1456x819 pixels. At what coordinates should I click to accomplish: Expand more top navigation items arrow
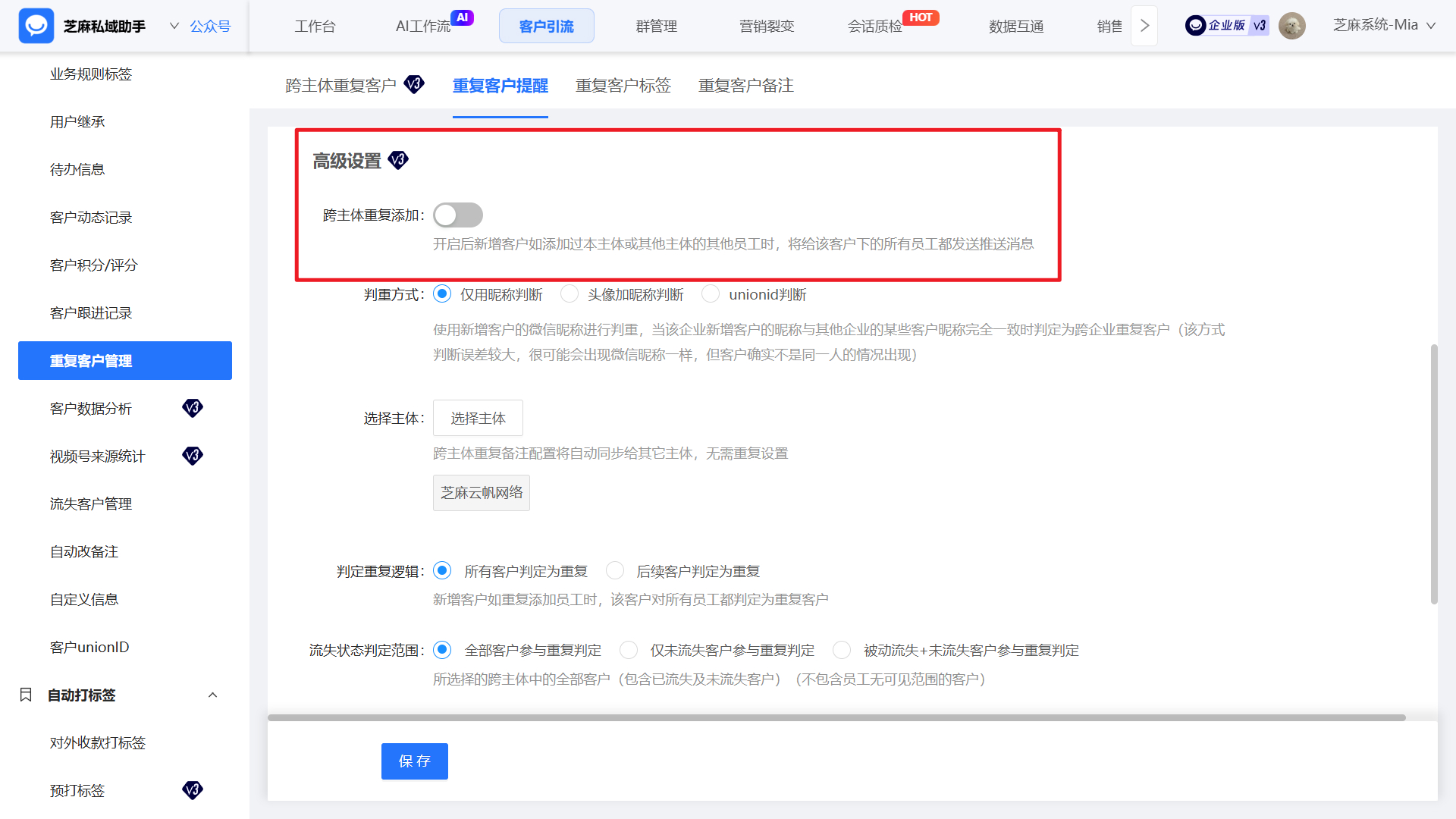[x=1144, y=26]
